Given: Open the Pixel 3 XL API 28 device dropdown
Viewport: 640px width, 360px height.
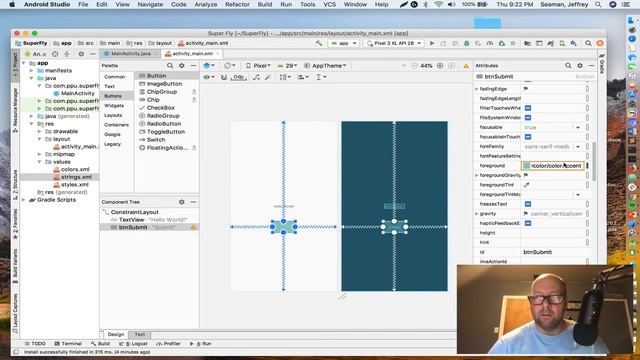Looking at the screenshot, I should [x=394, y=43].
